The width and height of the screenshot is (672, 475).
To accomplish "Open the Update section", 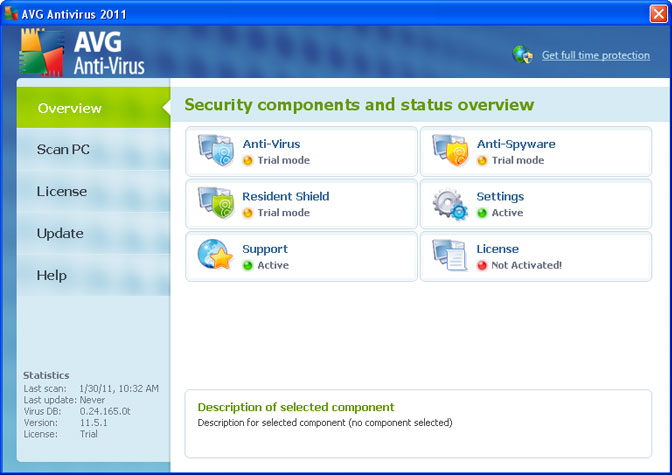I will point(93,234).
